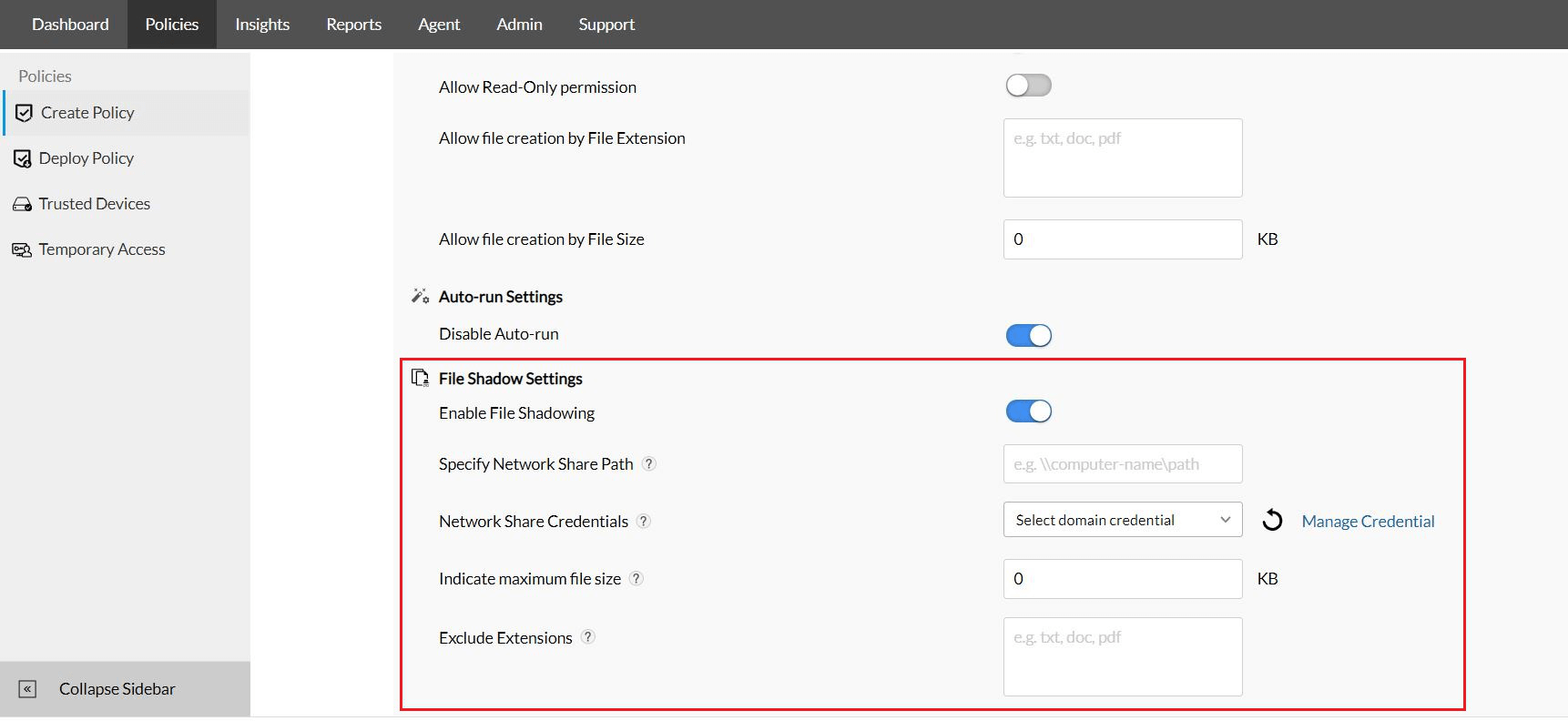This screenshot has height=721, width=1568.
Task: Open the Trusted Devices page link
Action: click(95, 204)
